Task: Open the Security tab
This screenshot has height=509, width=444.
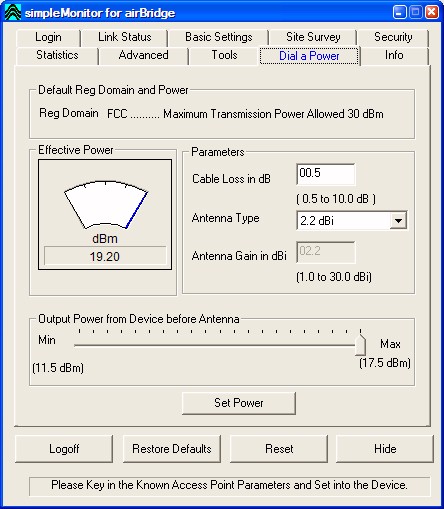Action: coord(393,37)
